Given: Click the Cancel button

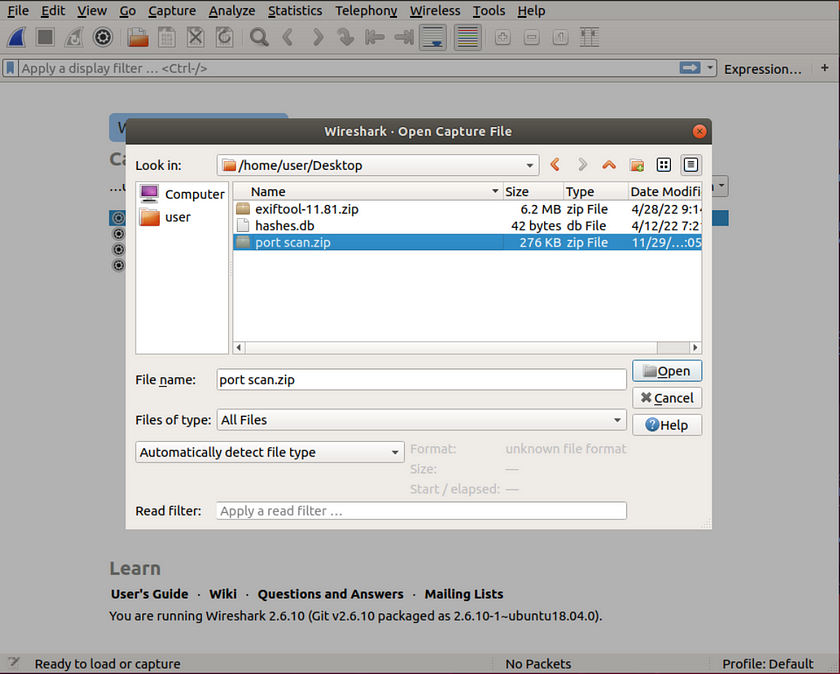Looking at the screenshot, I should coord(667,398).
